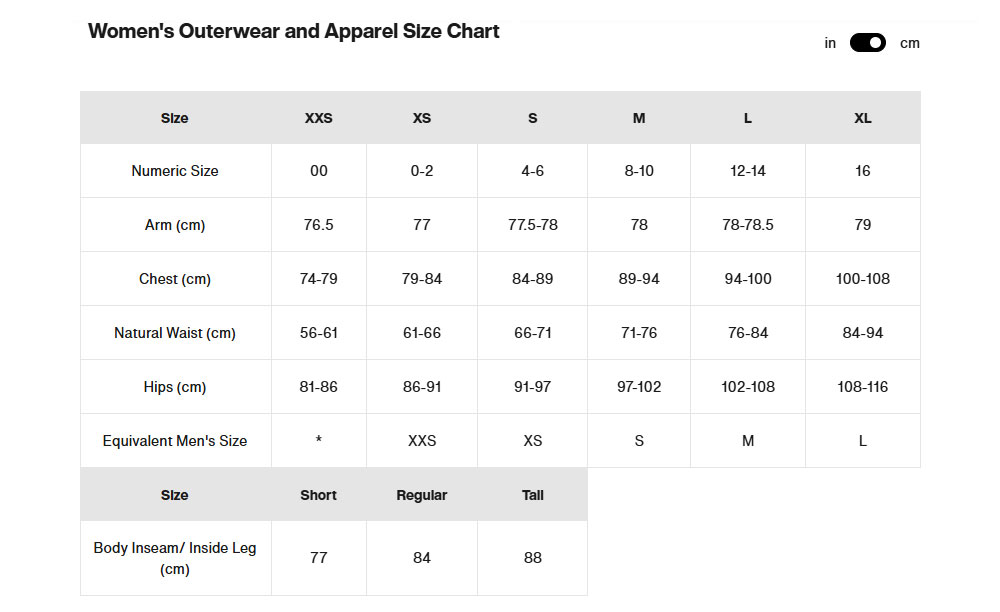Click the Arm (cm) row label
The image size is (1000, 612).
pos(175,225)
